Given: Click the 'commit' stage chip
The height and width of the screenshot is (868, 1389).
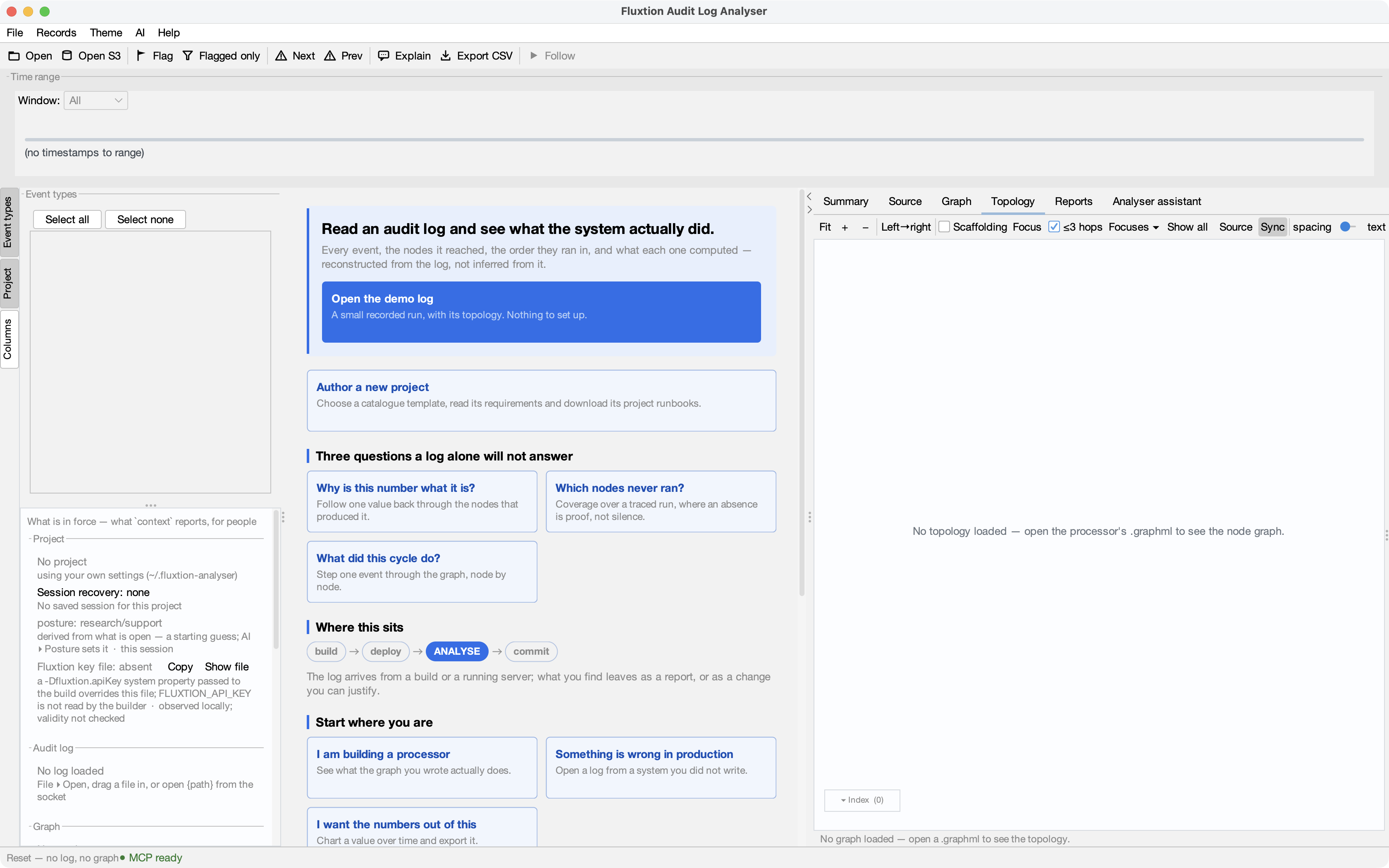Looking at the screenshot, I should (531, 651).
